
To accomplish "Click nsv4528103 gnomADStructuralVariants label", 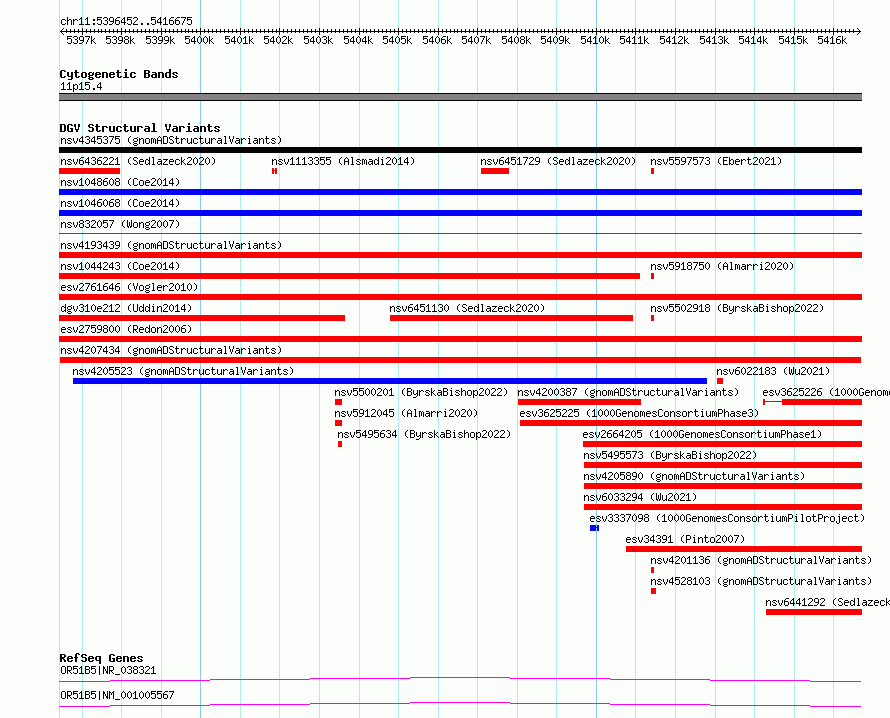I will (761, 581).
